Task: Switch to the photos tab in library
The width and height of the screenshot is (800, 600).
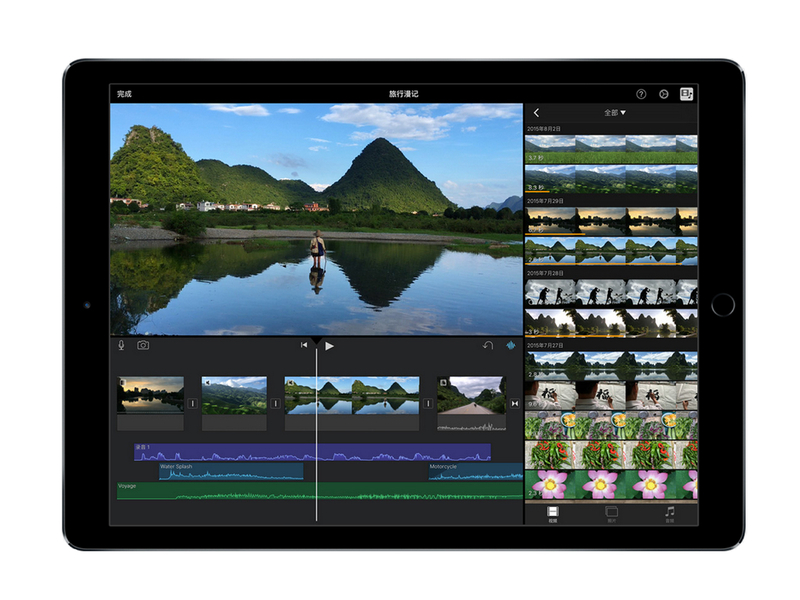Action: (611, 514)
